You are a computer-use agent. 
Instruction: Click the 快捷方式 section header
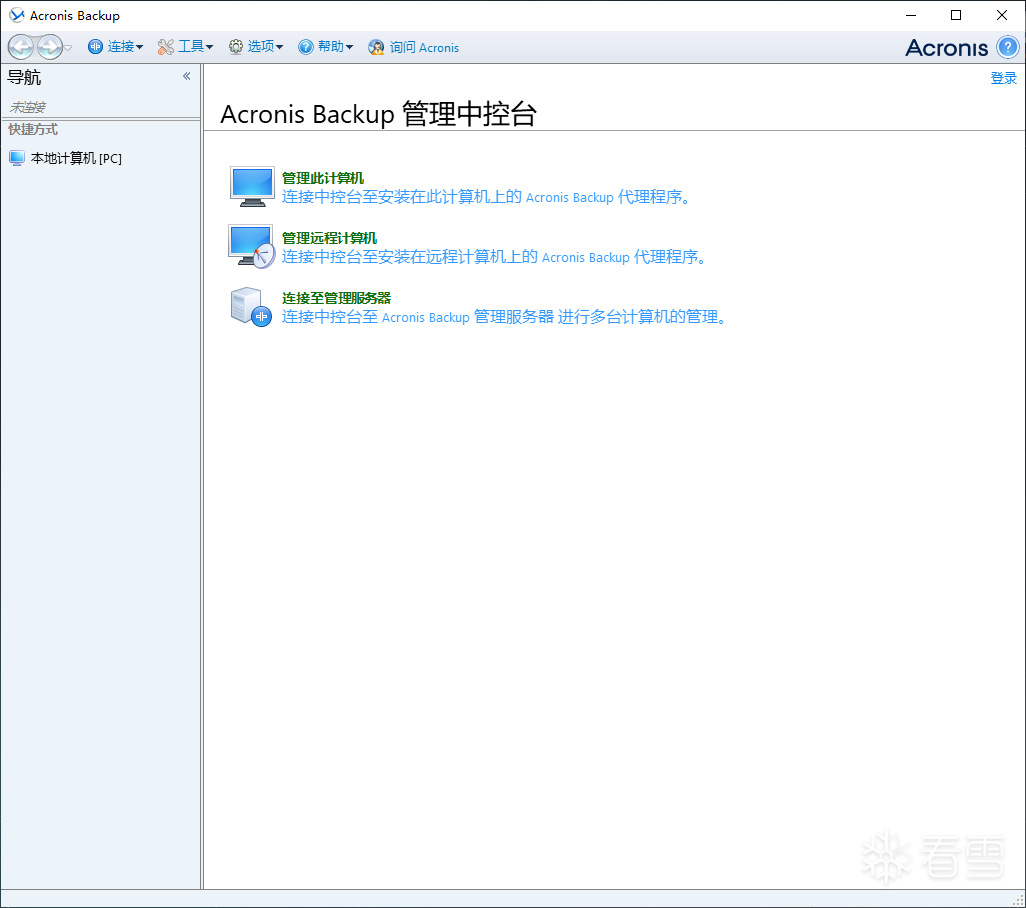point(33,130)
